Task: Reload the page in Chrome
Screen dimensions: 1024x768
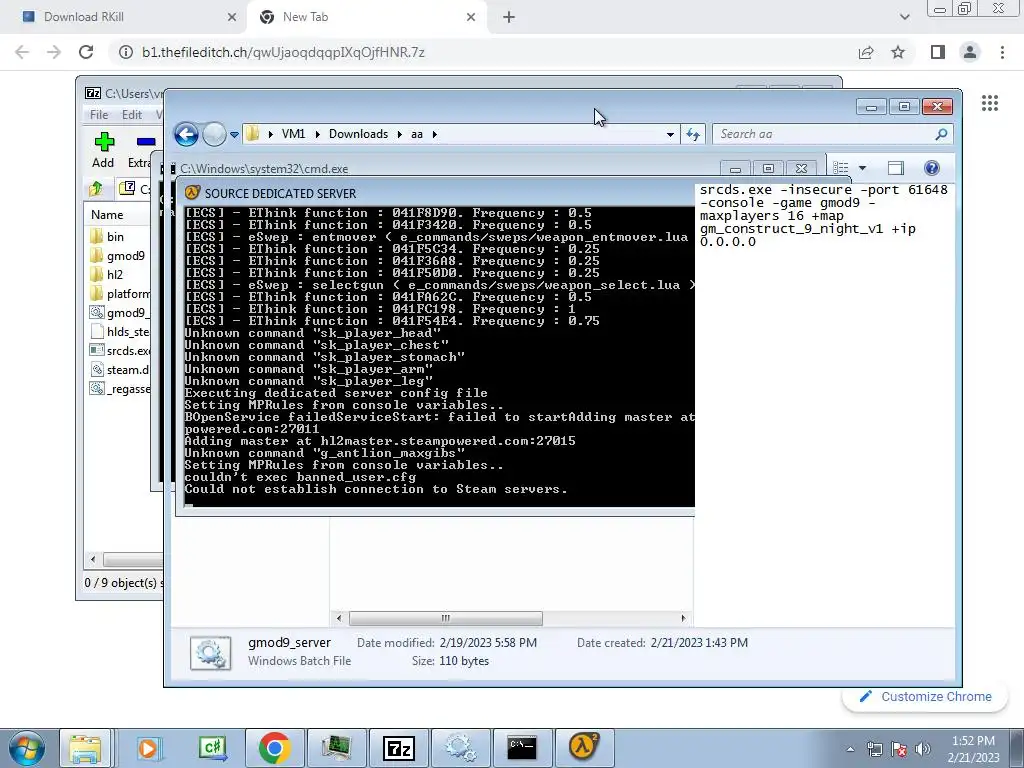Action: coord(86,52)
